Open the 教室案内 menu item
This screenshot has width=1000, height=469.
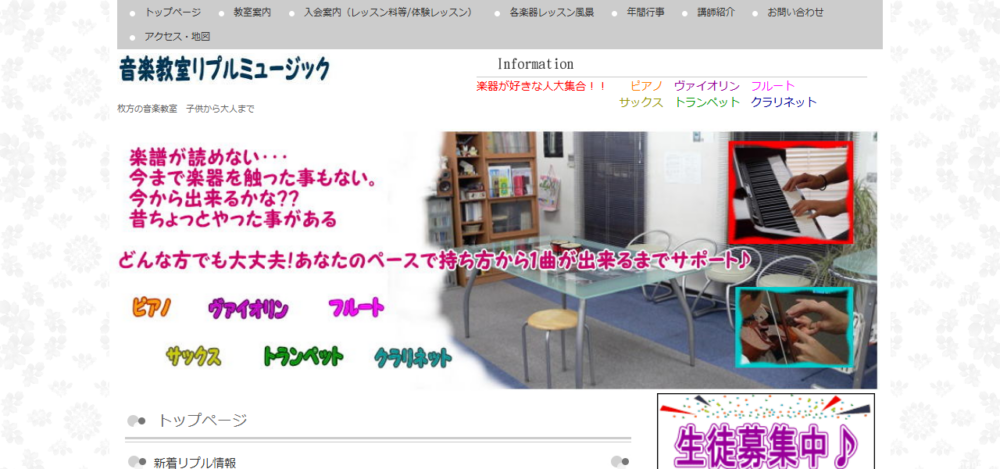(252, 12)
